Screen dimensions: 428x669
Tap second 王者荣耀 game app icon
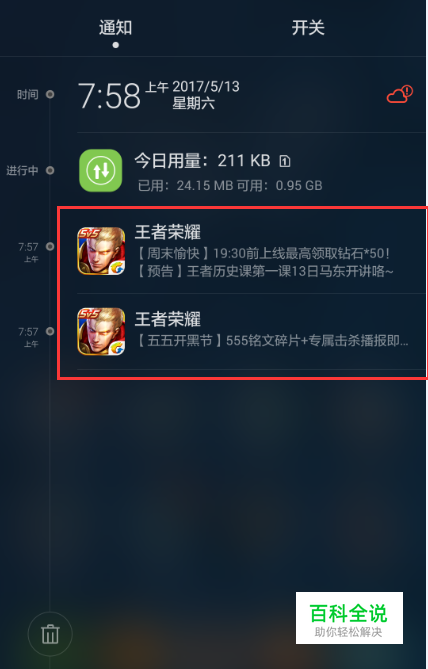(x=101, y=331)
